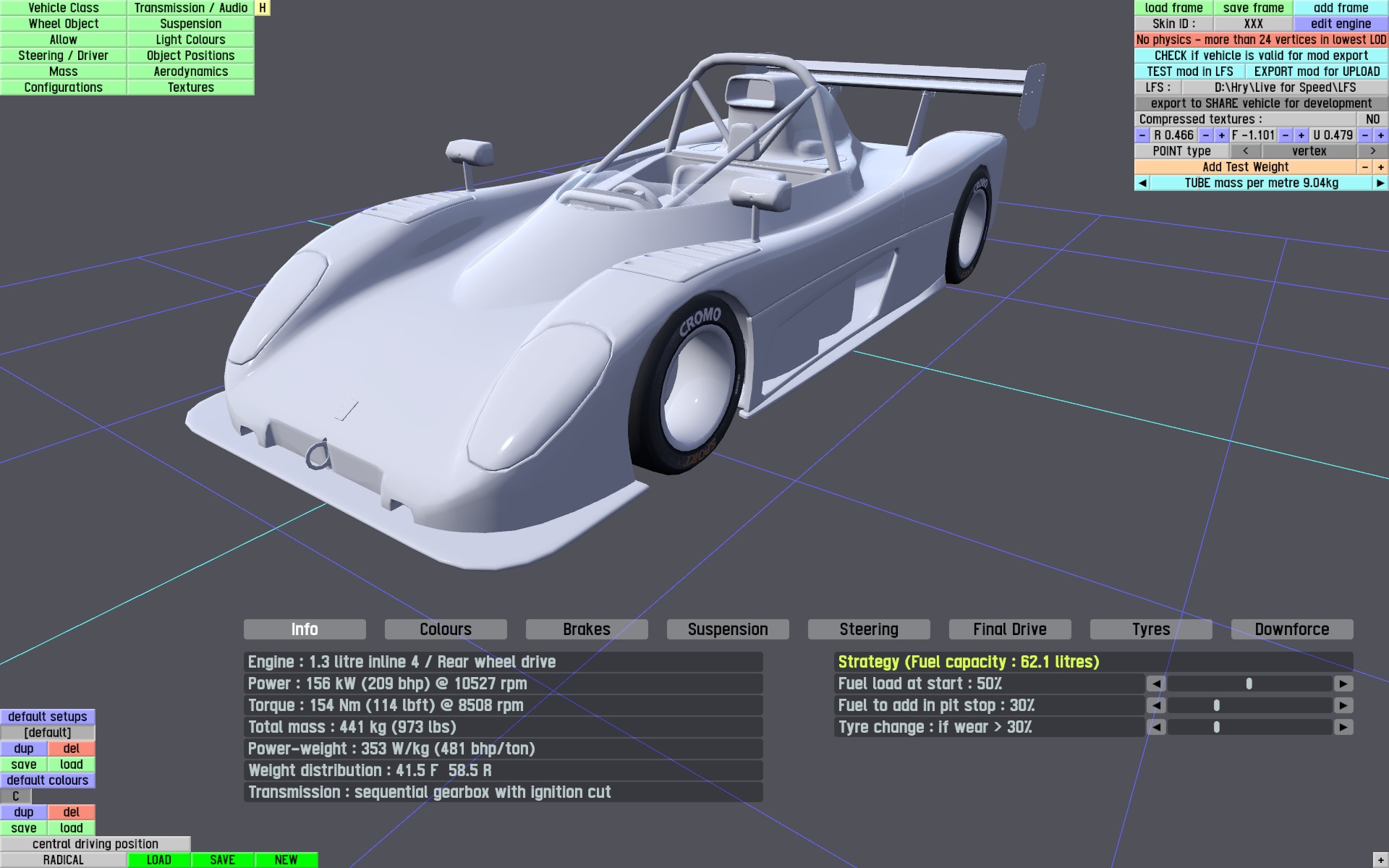Click the small plus in bottom-right corner
Image resolution: width=1389 pixels, height=868 pixels.
click(1380, 860)
